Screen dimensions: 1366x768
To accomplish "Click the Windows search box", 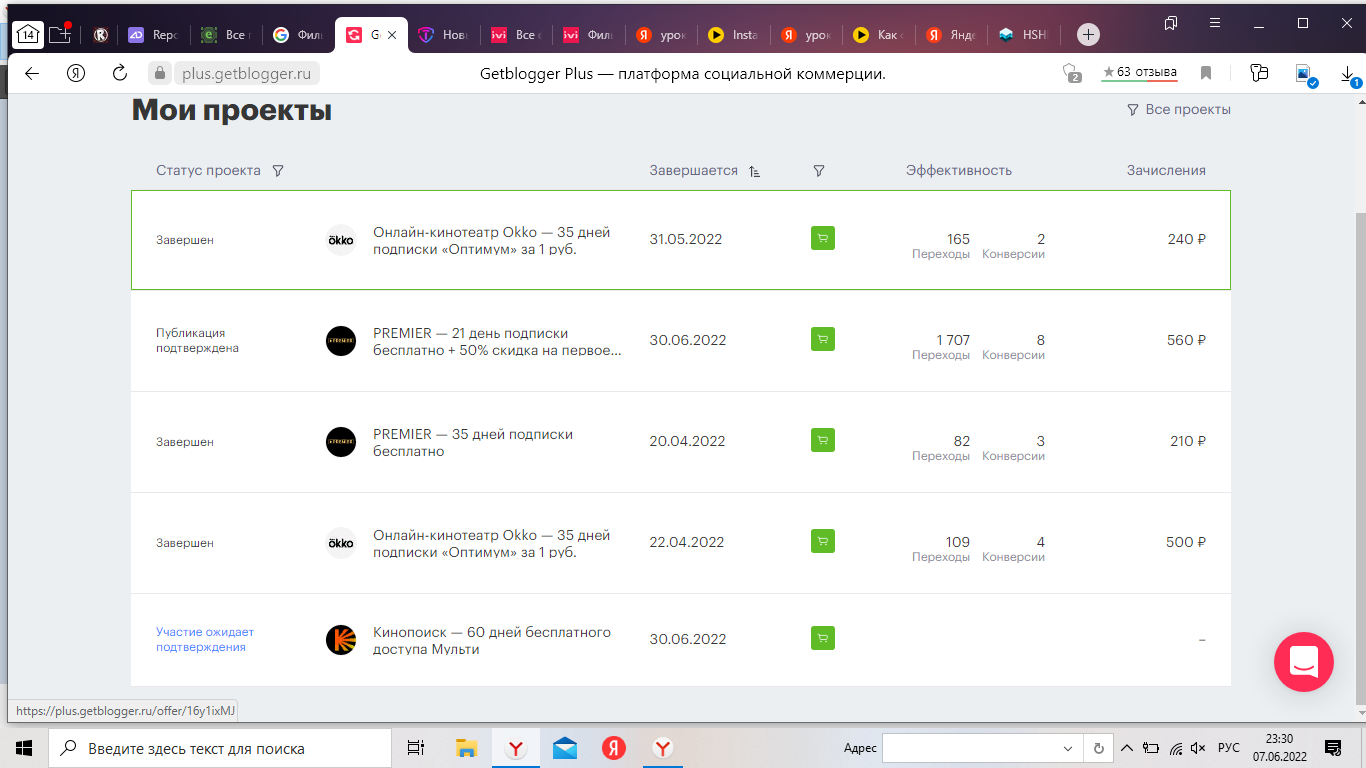I will [219, 748].
